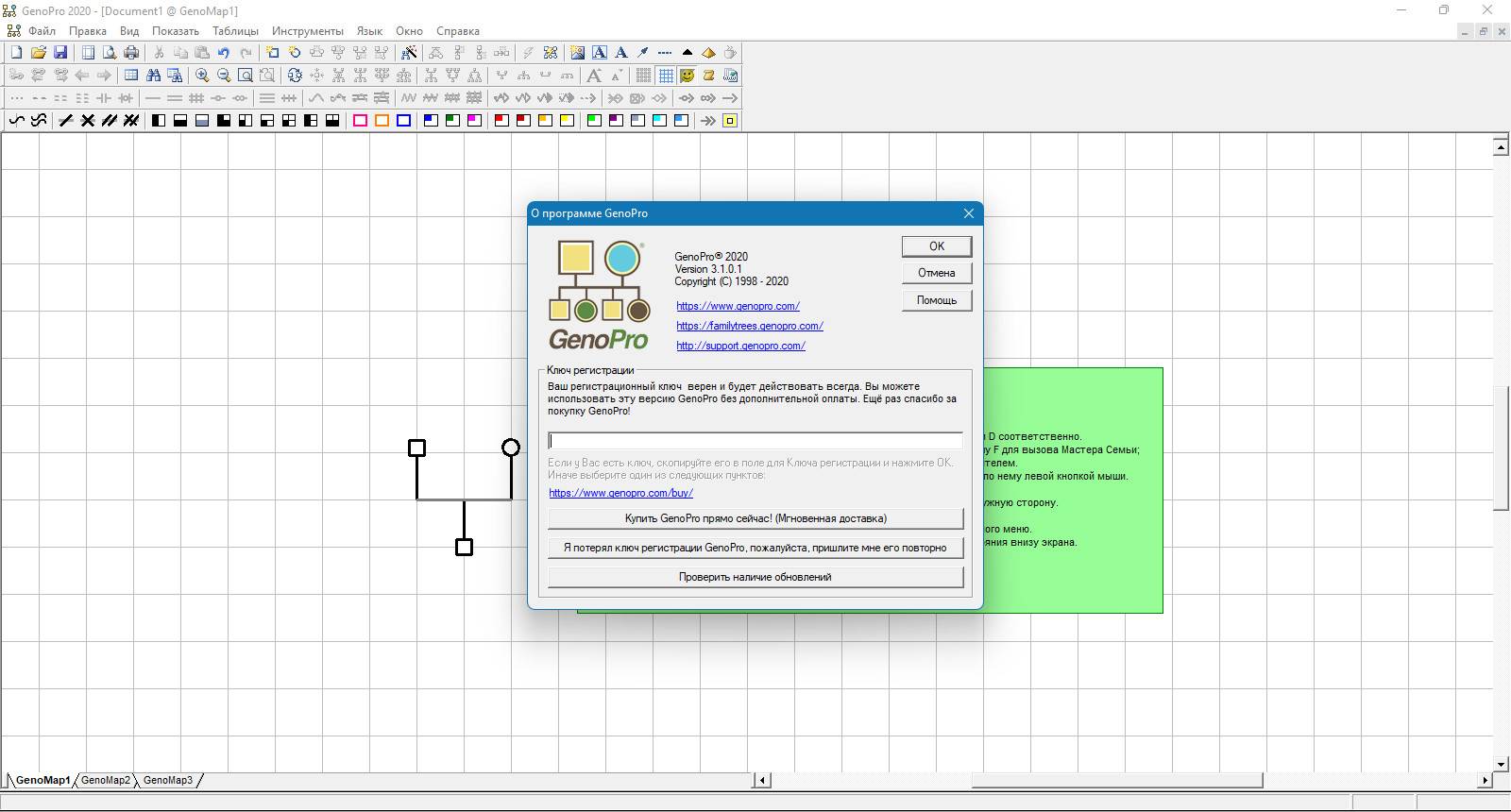Switch to the GenoMap2 tab
The height and width of the screenshot is (812, 1511).
coord(106,780)
